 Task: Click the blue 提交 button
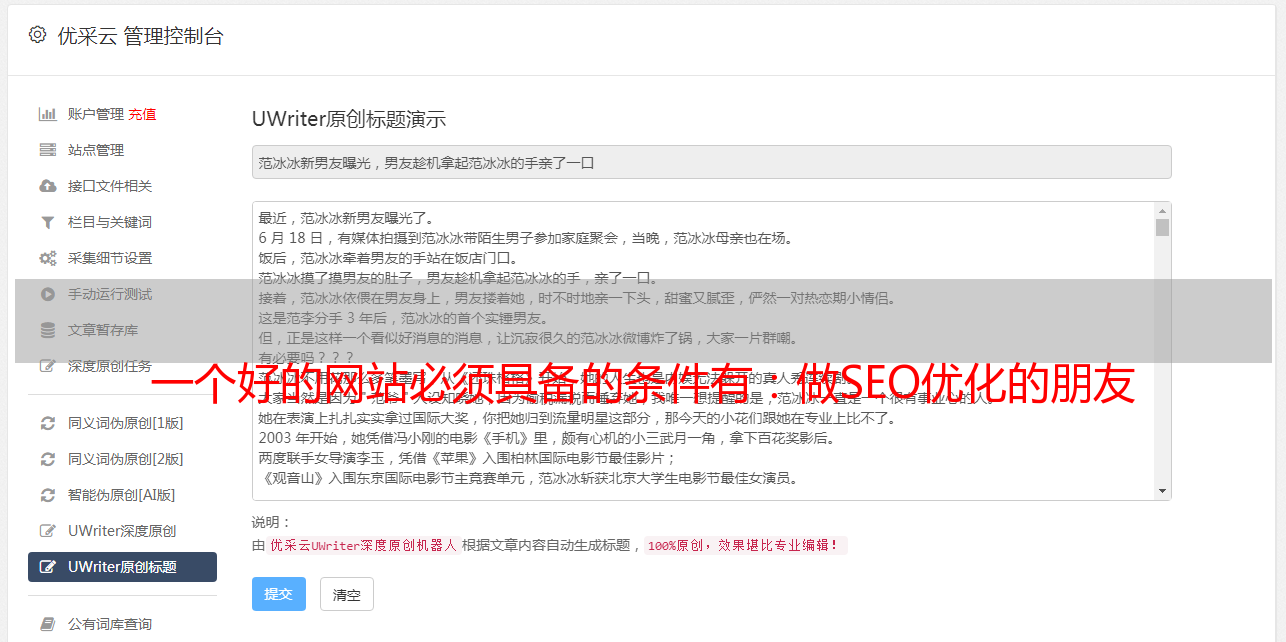[279, 594]
